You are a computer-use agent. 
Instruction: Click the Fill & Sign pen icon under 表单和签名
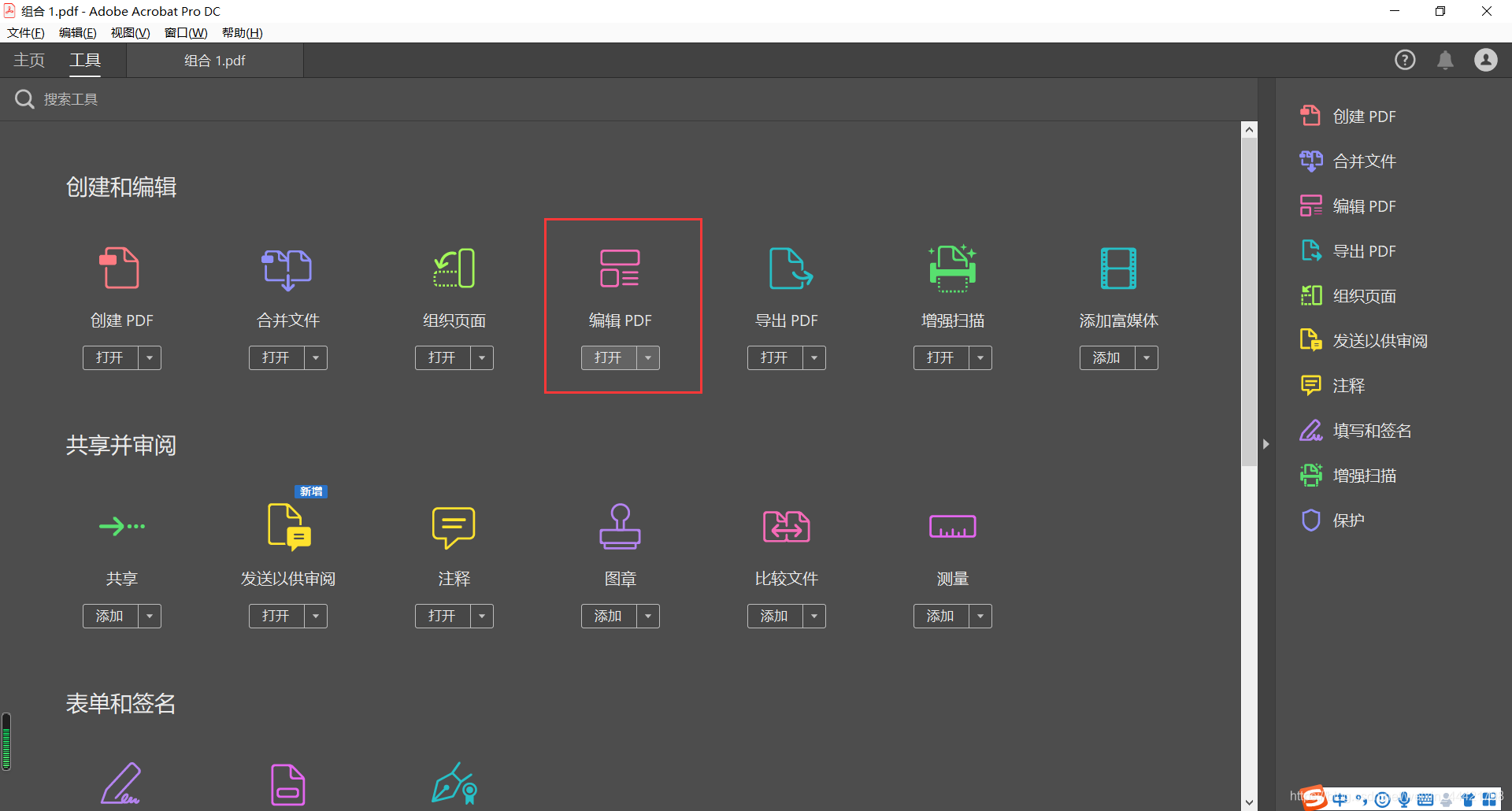click(121, 783)
